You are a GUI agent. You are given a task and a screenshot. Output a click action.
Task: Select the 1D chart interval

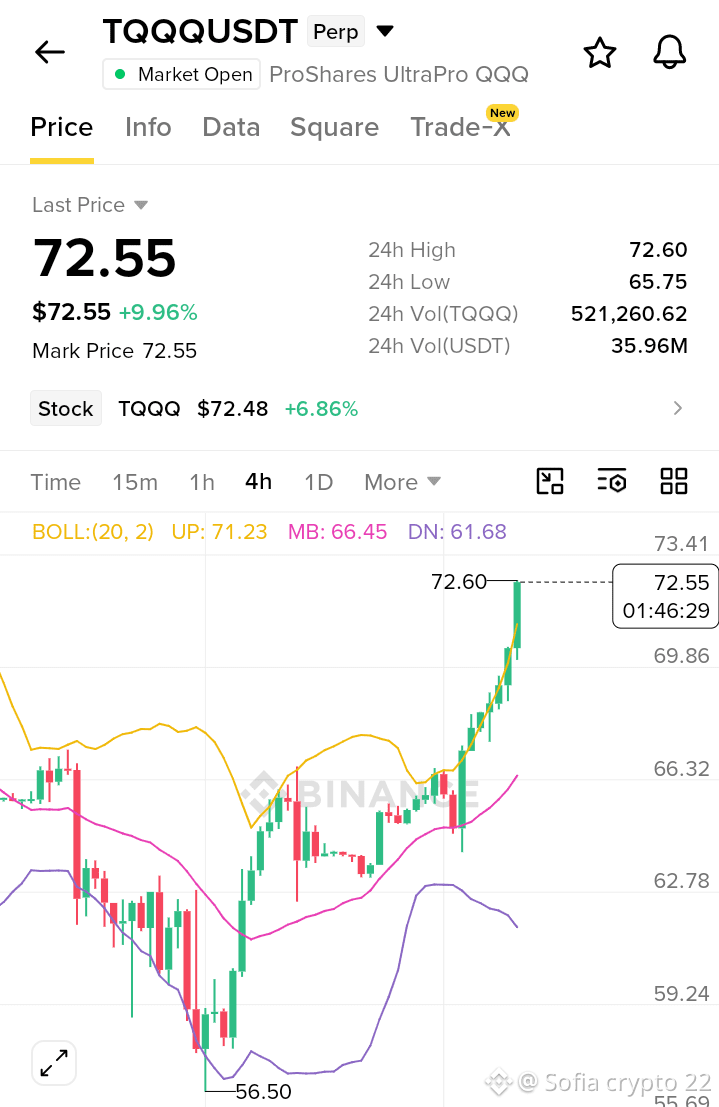tap(319, 482)
